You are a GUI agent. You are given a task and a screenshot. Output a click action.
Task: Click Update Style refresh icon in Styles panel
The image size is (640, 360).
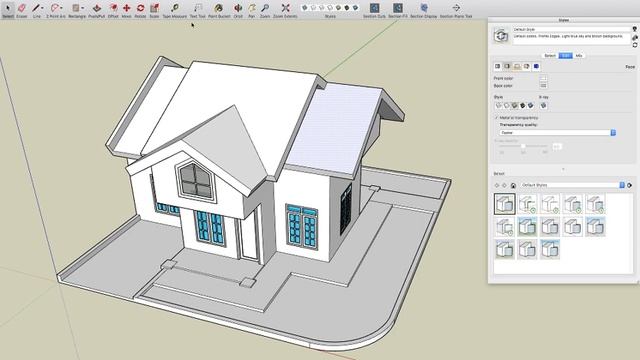click(x=635, y=44)
